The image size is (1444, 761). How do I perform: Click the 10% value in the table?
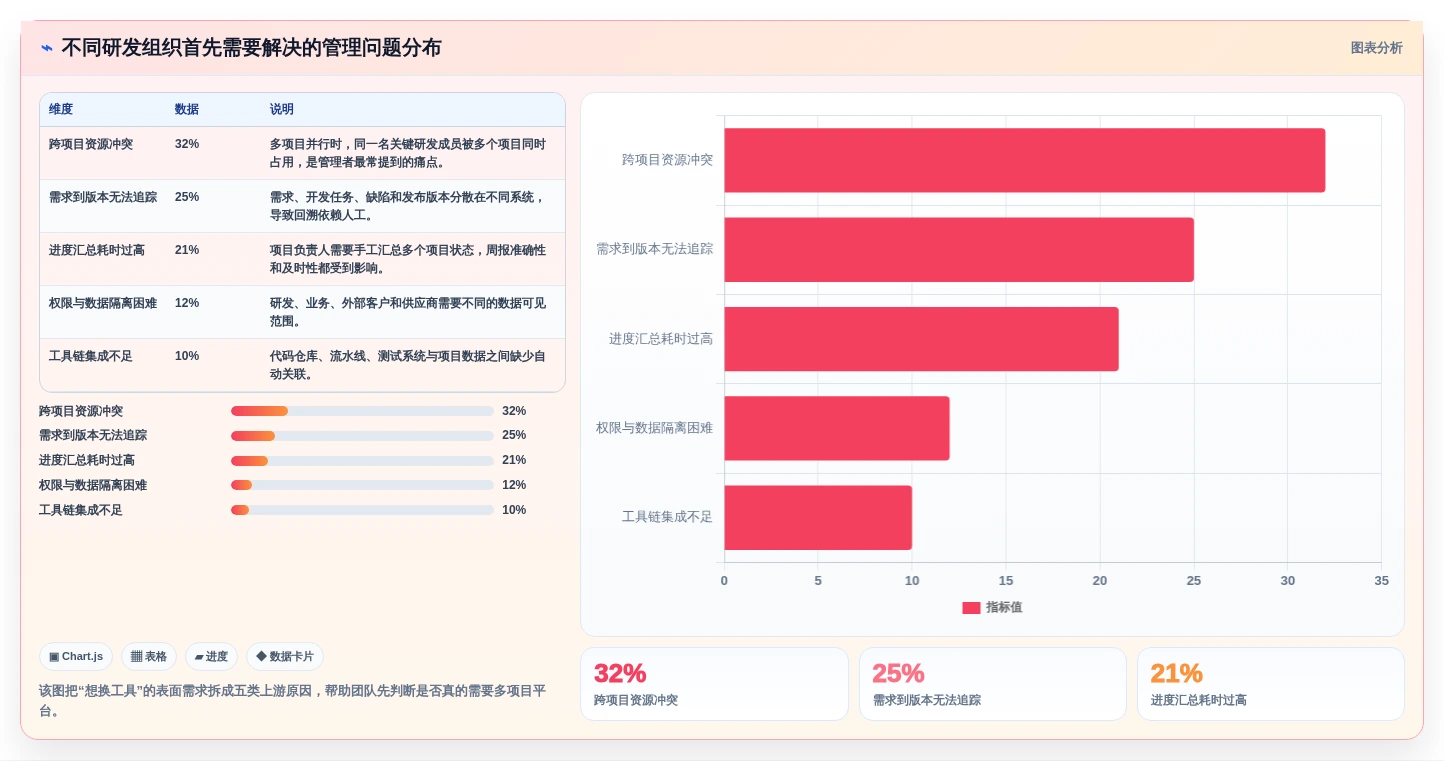tap(187, 356)
